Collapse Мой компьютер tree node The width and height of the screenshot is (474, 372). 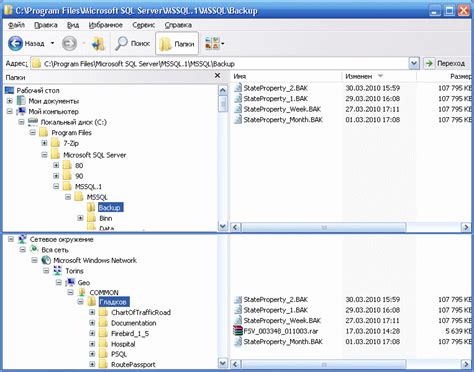tap(9, 111)
